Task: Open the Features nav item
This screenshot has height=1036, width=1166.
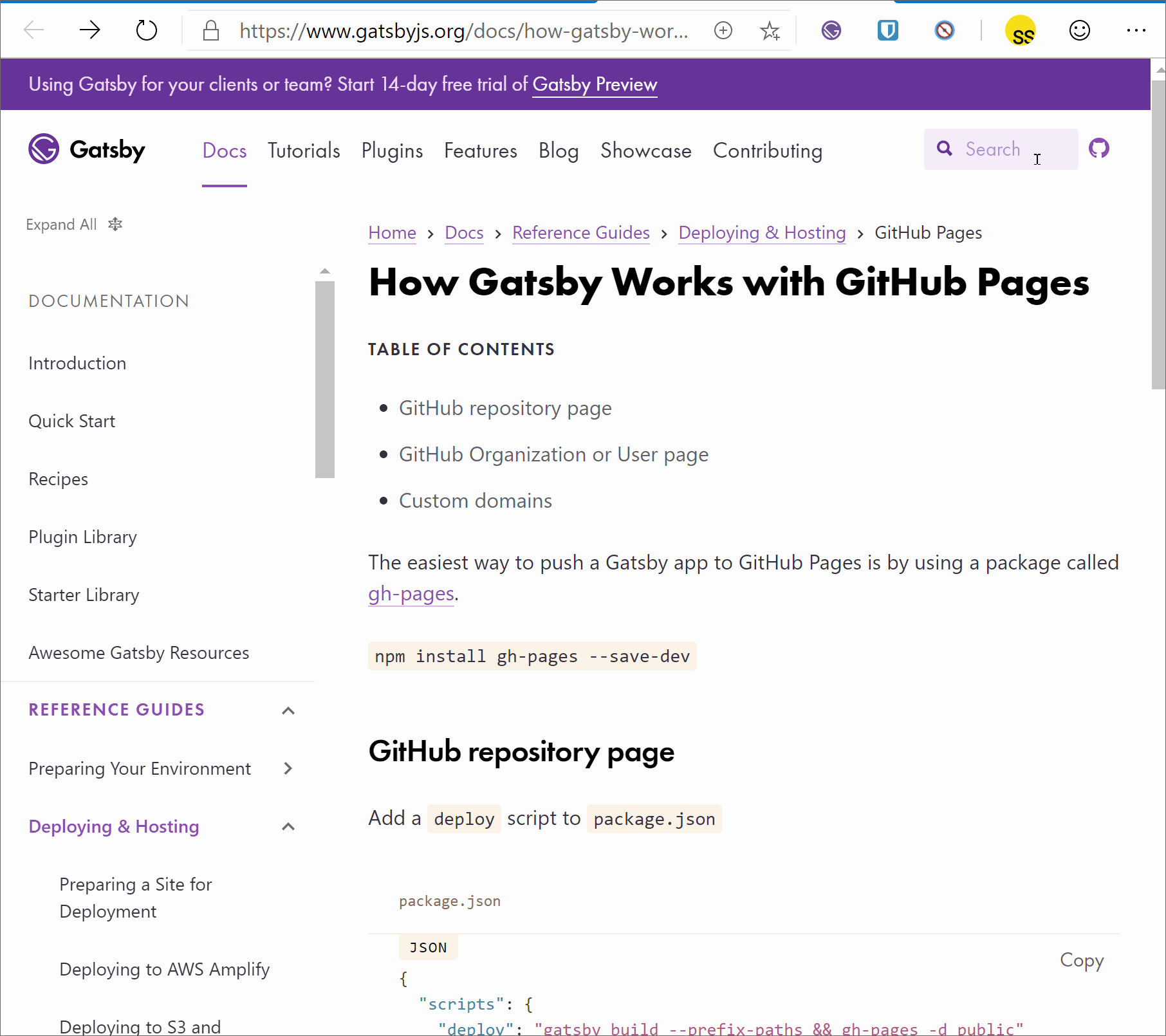Action: [481, 151]
